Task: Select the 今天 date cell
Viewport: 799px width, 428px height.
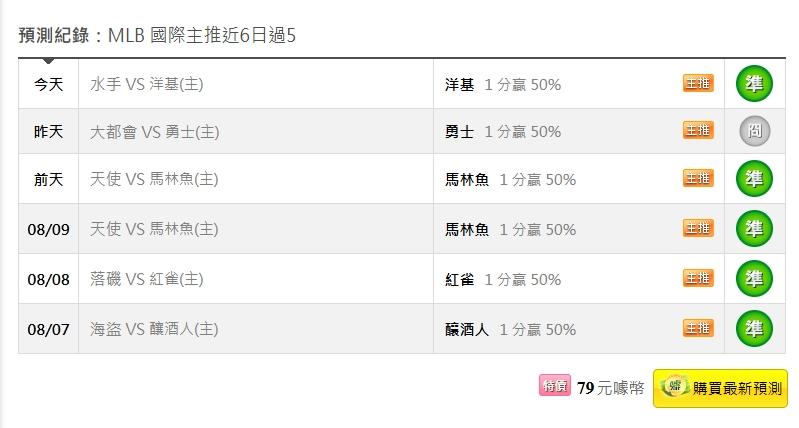Action: (48, 84)
